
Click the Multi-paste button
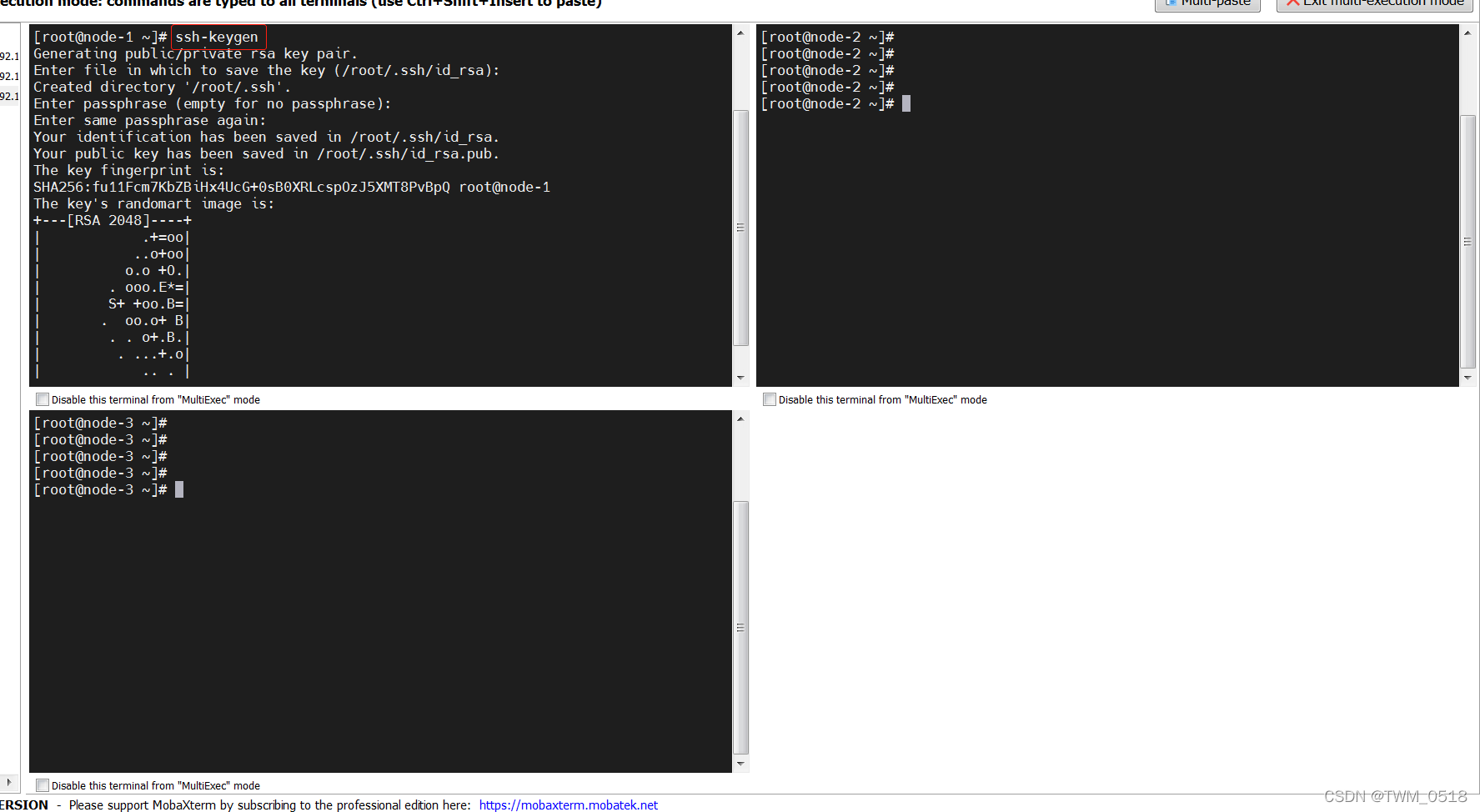[x=1207, y=4]
